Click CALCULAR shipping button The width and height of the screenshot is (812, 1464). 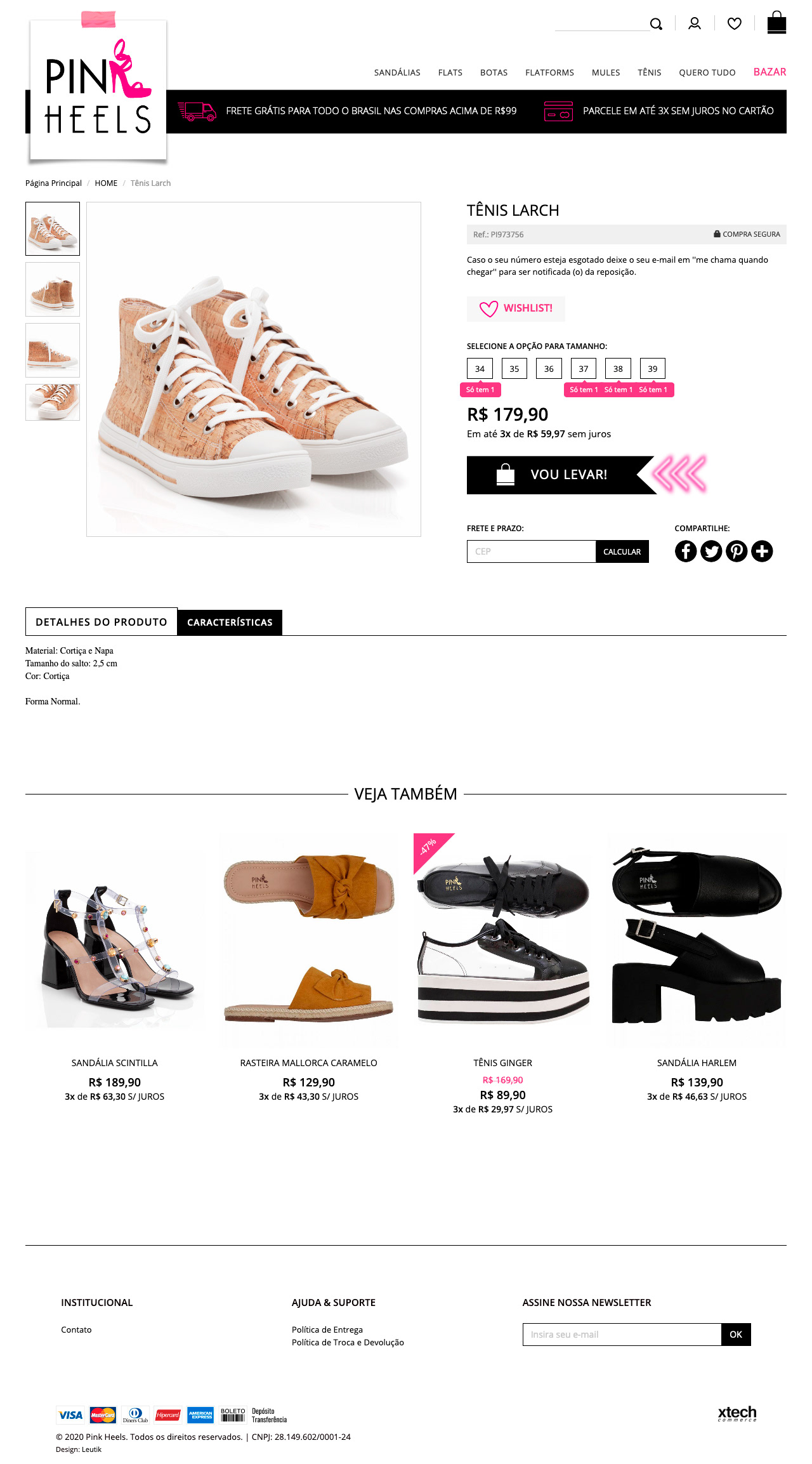(x=622, y=551)
